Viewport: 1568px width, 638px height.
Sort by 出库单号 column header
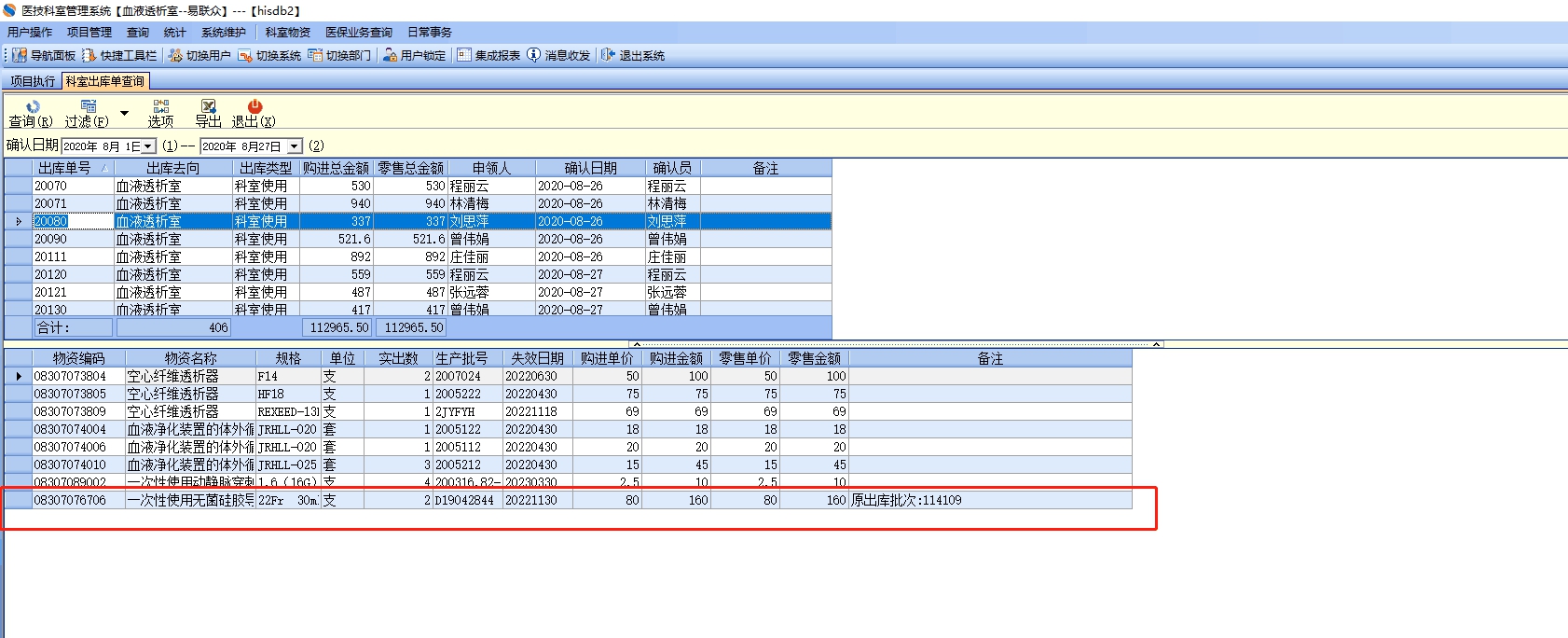73,168
